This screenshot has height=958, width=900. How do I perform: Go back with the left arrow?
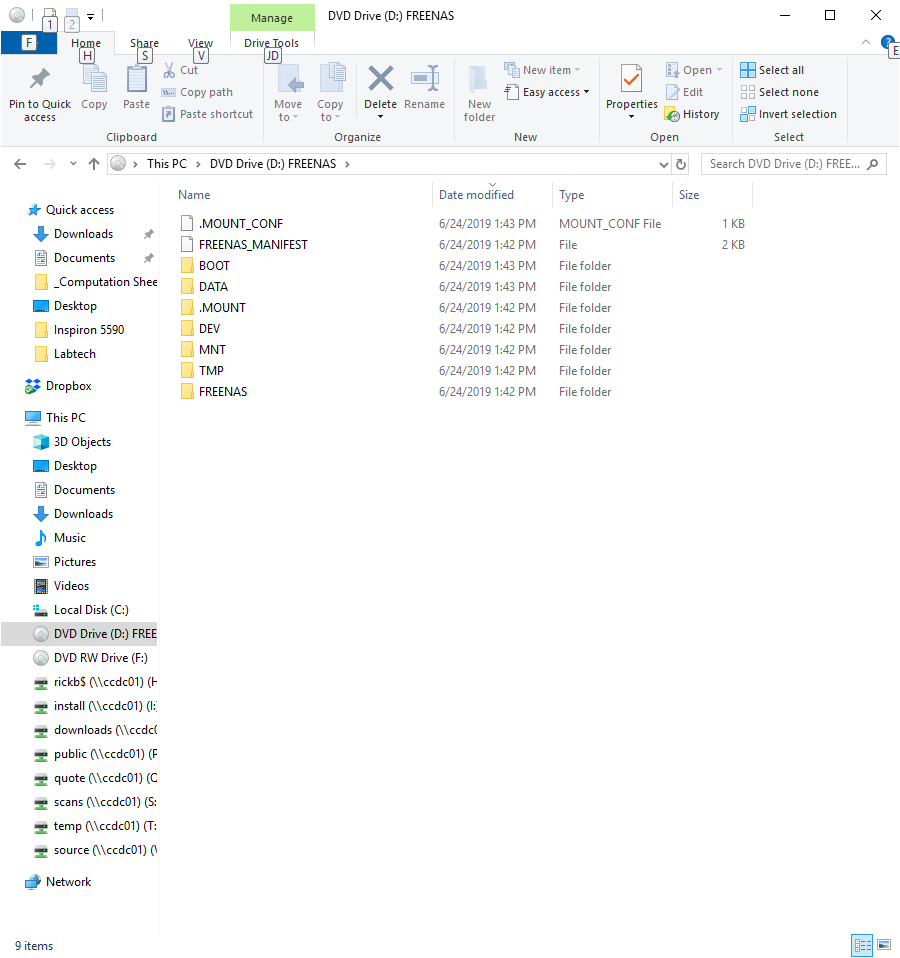[20, 164]
